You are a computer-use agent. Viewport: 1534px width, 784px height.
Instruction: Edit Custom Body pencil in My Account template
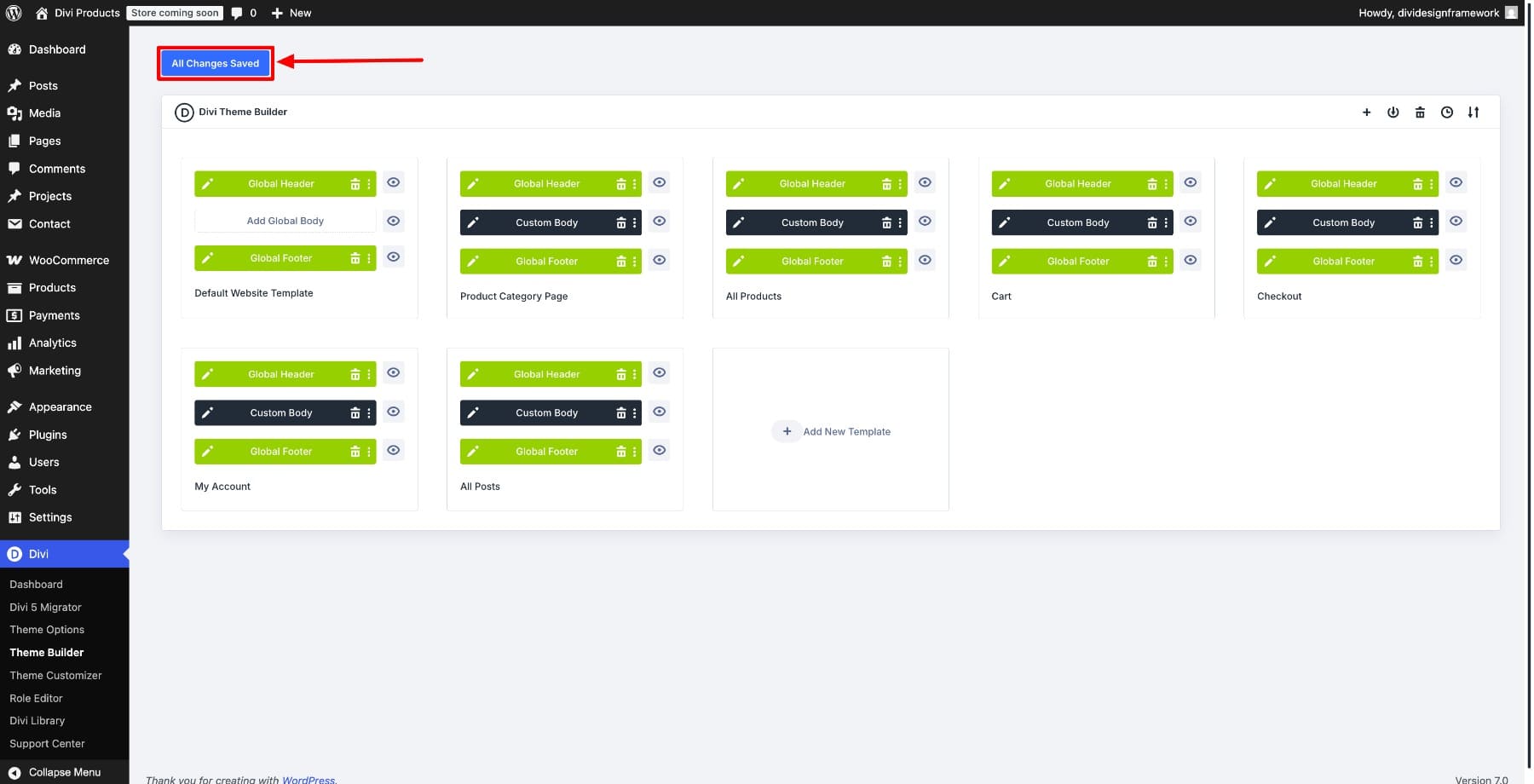207,413
